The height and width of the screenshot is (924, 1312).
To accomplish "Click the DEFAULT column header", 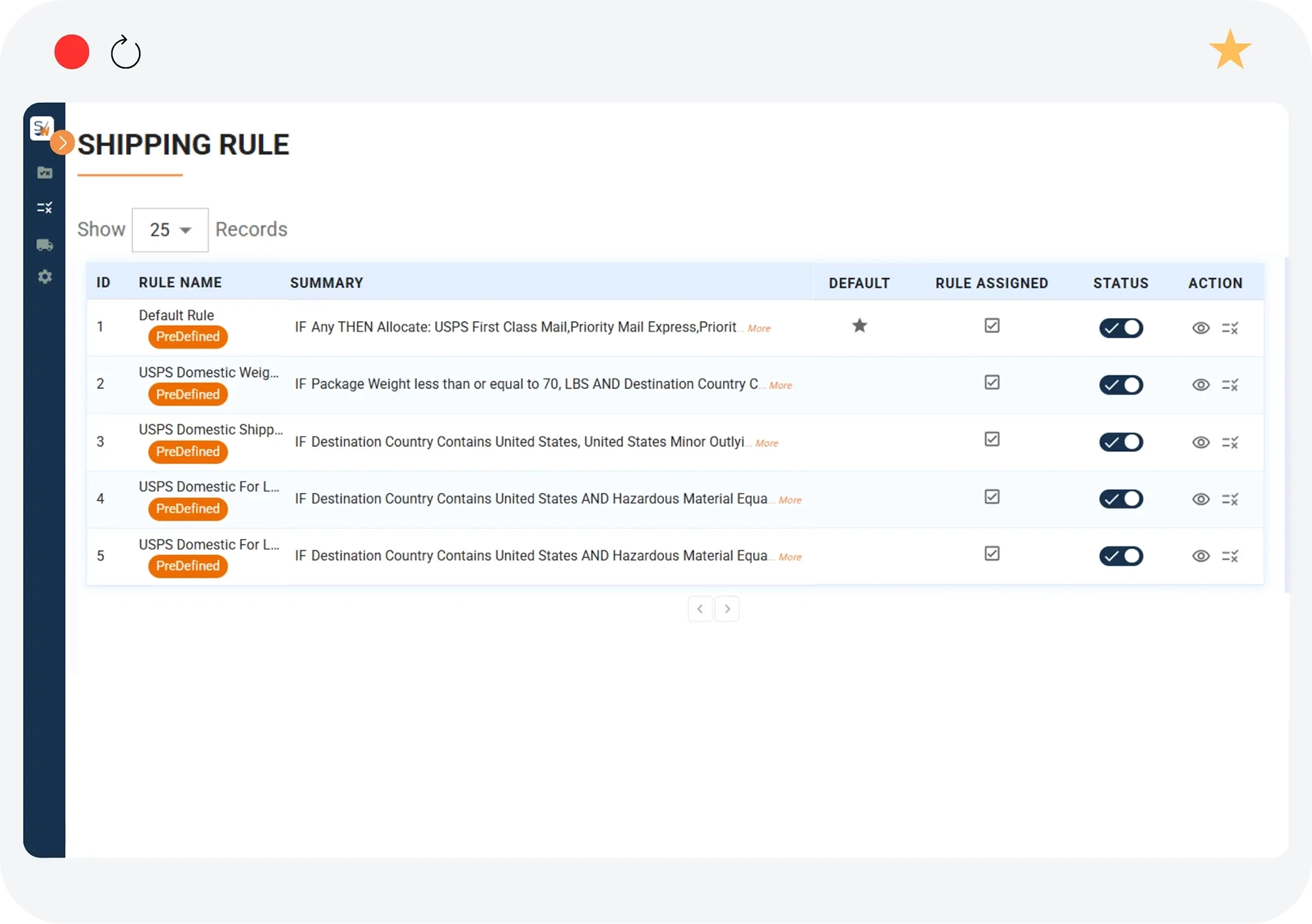I will pyautogui.click(x=859, y=283).
